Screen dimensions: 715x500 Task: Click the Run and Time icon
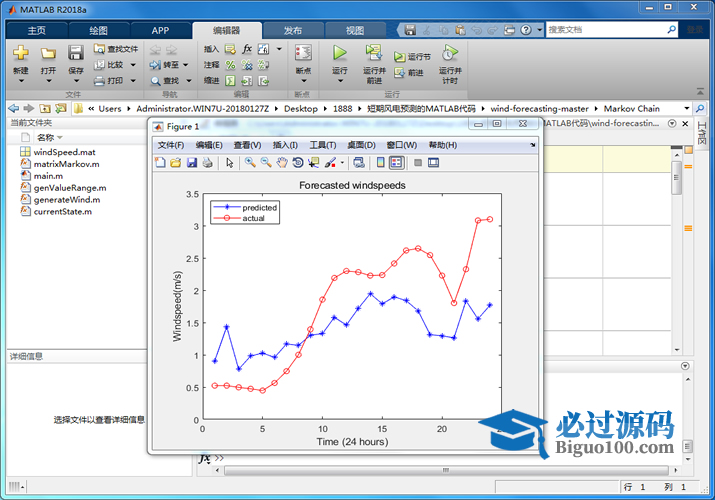coord(450,54)
